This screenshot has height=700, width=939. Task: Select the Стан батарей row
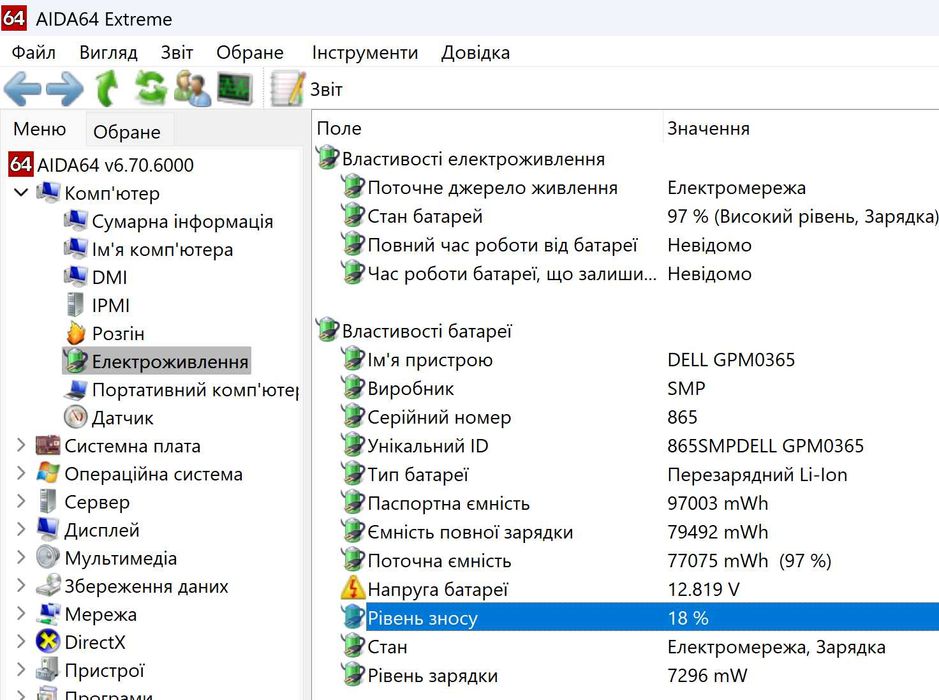click(x=640, y=216)
